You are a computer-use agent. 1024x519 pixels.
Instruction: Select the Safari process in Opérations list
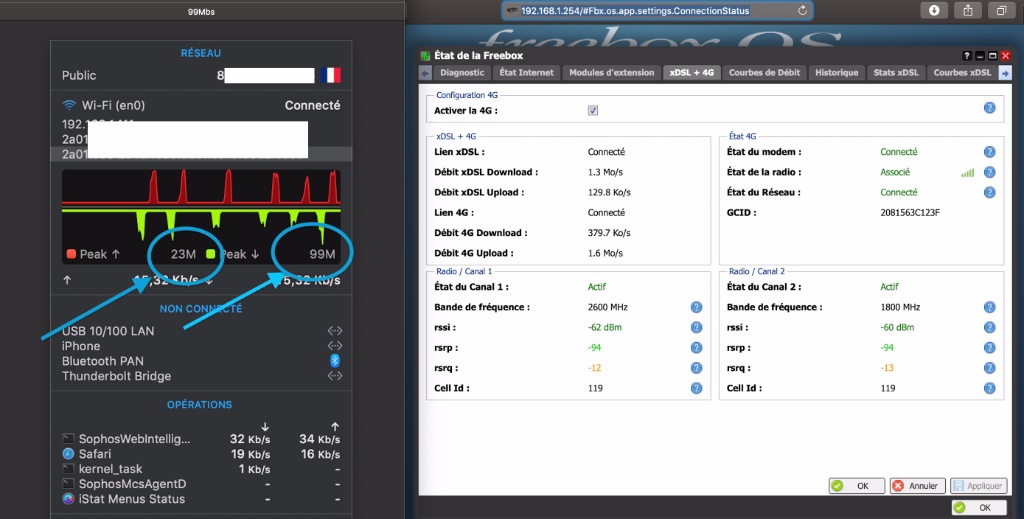(x=97, y=454)
